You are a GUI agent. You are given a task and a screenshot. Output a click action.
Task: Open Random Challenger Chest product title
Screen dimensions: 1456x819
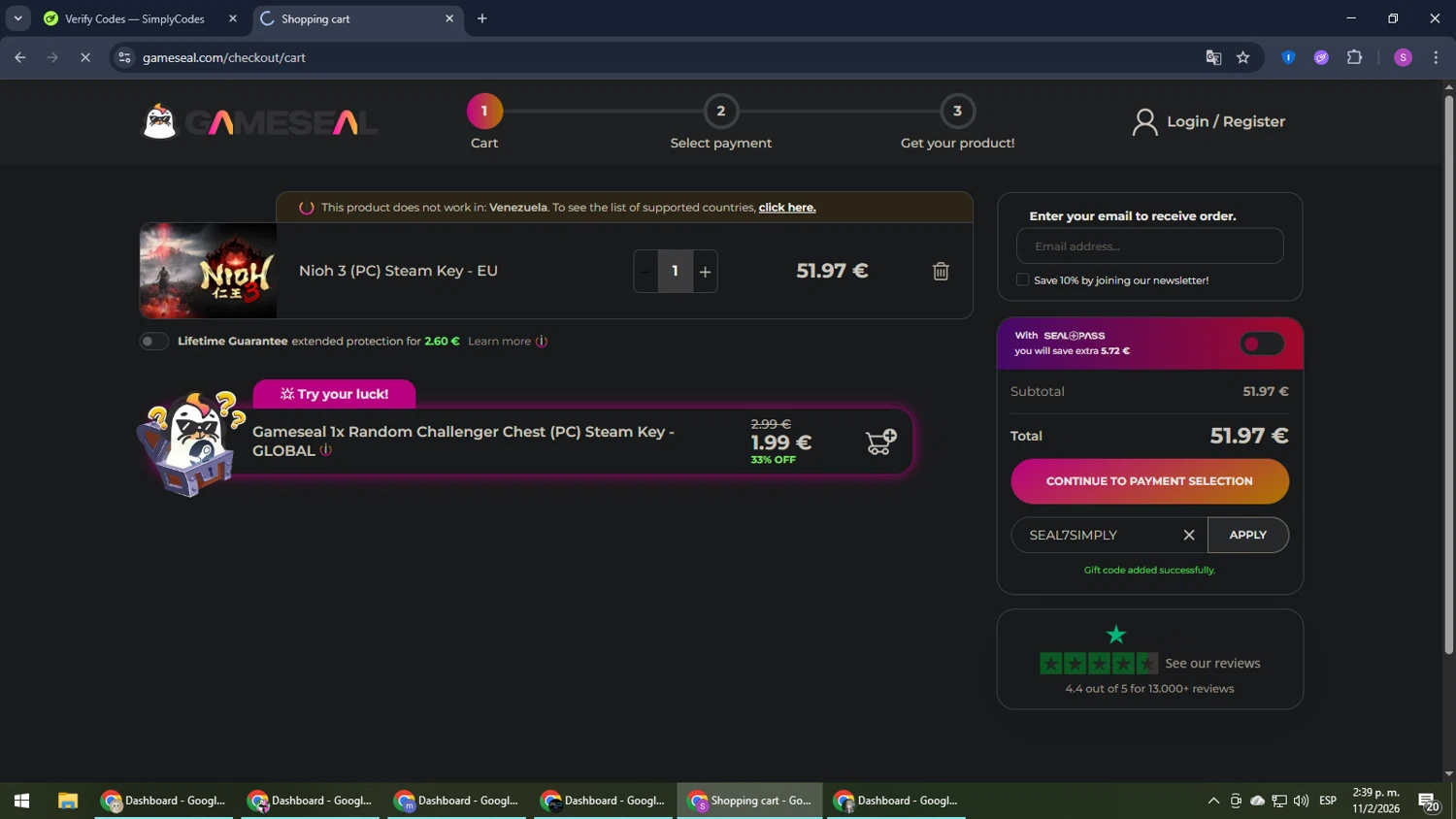click(x=463, y=441)
